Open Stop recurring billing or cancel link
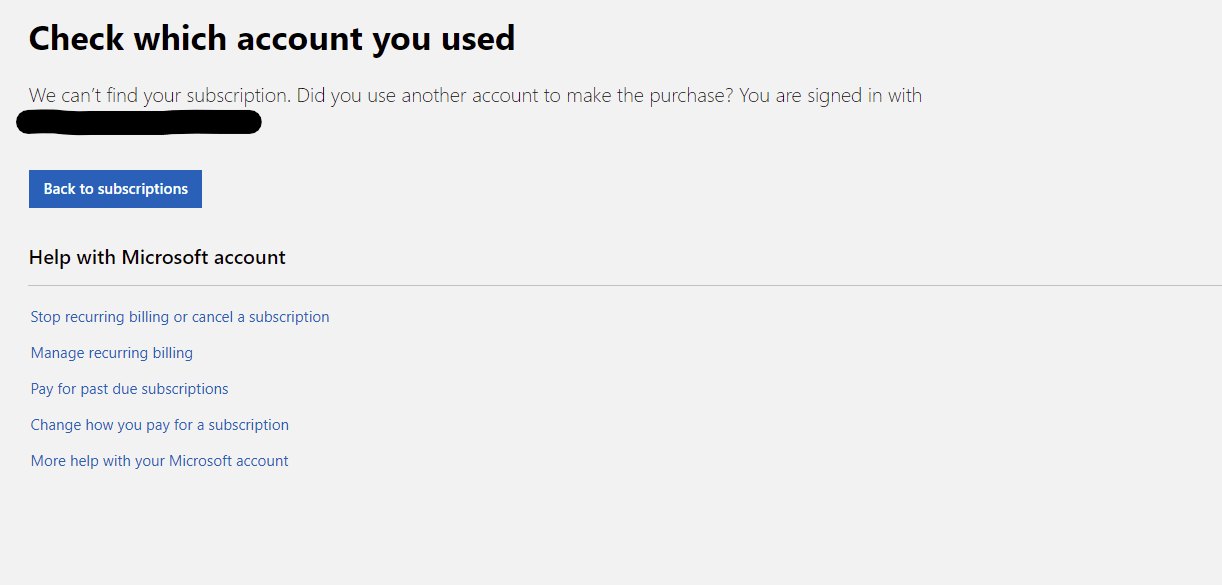The image size is (1222, 585). pyautogui.click(x=180, y=317)
